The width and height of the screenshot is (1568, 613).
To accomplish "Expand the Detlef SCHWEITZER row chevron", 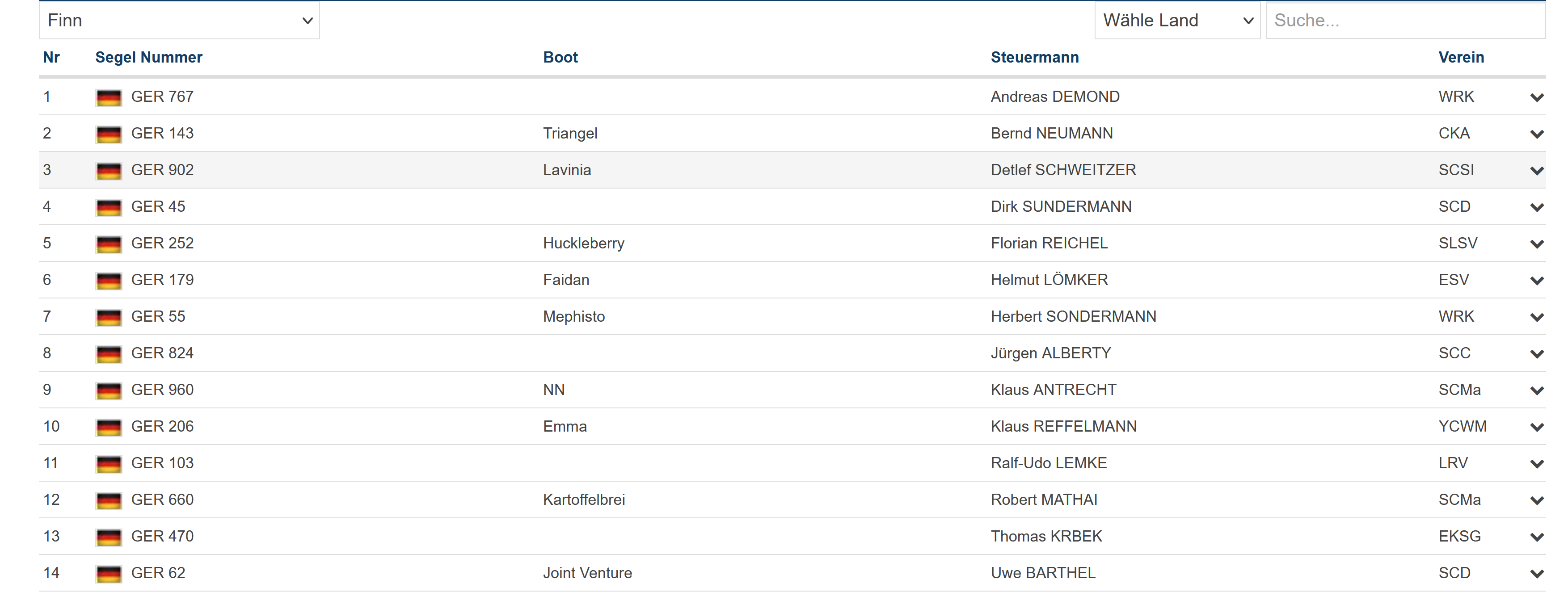I will coord(1536,170).
